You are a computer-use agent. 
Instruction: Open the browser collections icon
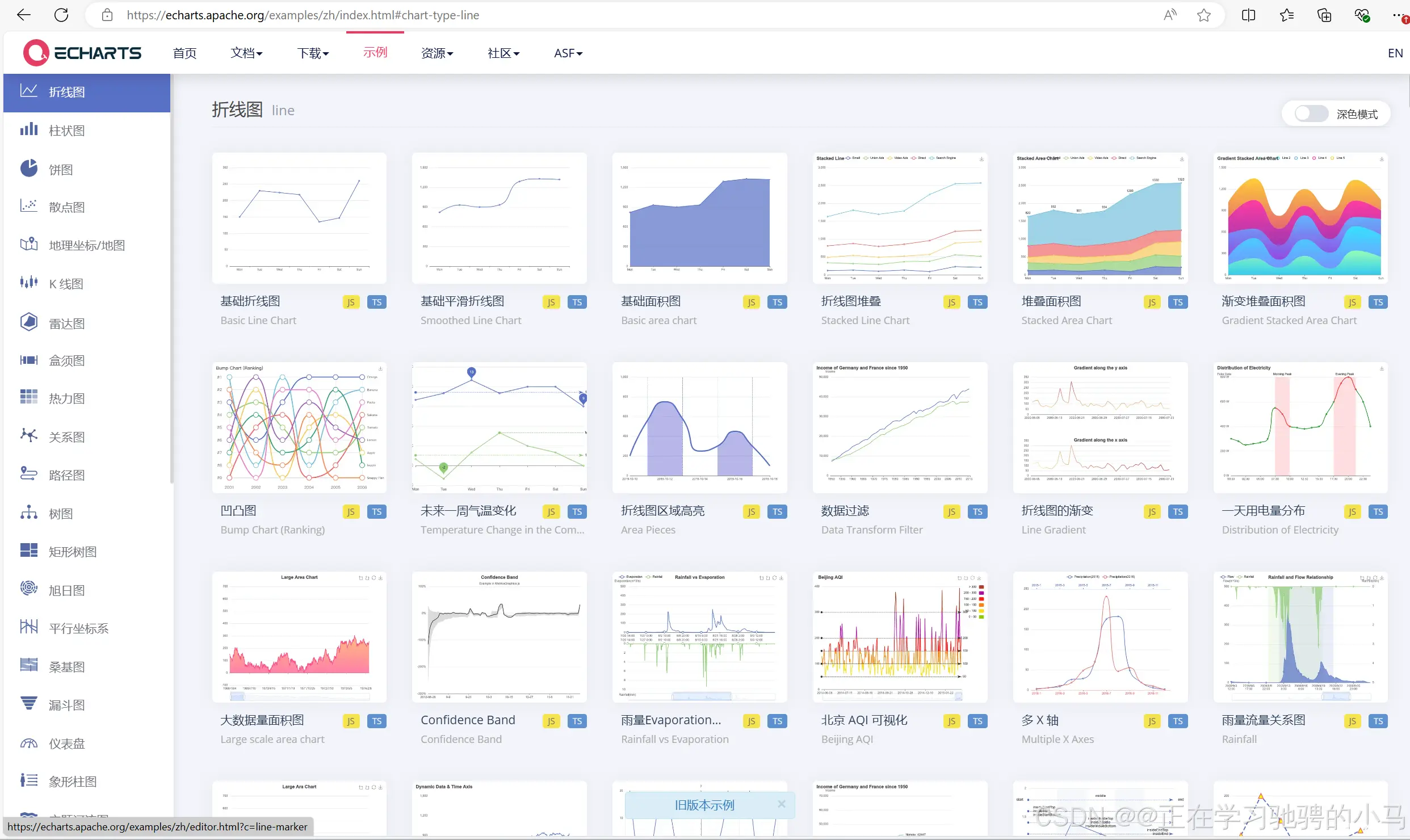[x=1324, y=15]
